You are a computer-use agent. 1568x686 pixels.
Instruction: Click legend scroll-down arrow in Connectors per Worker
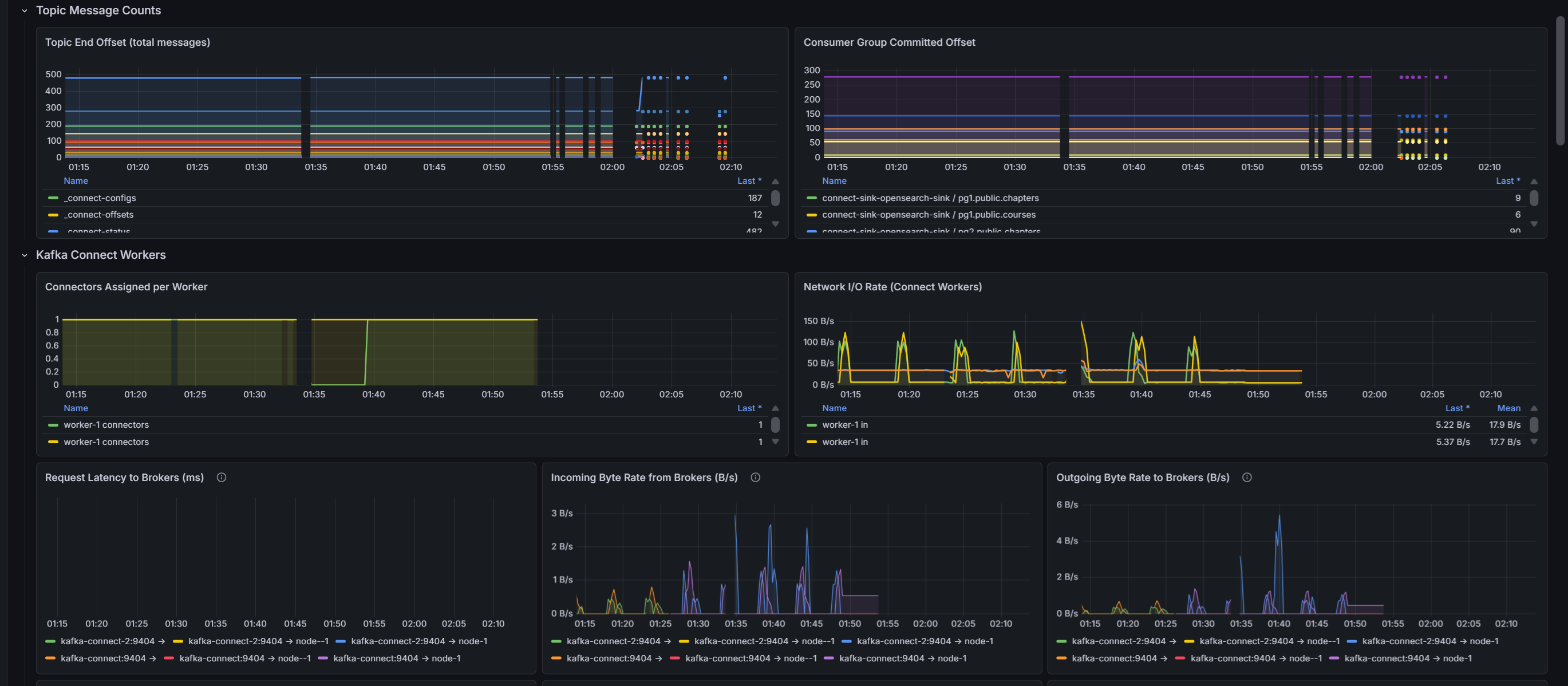776,442
